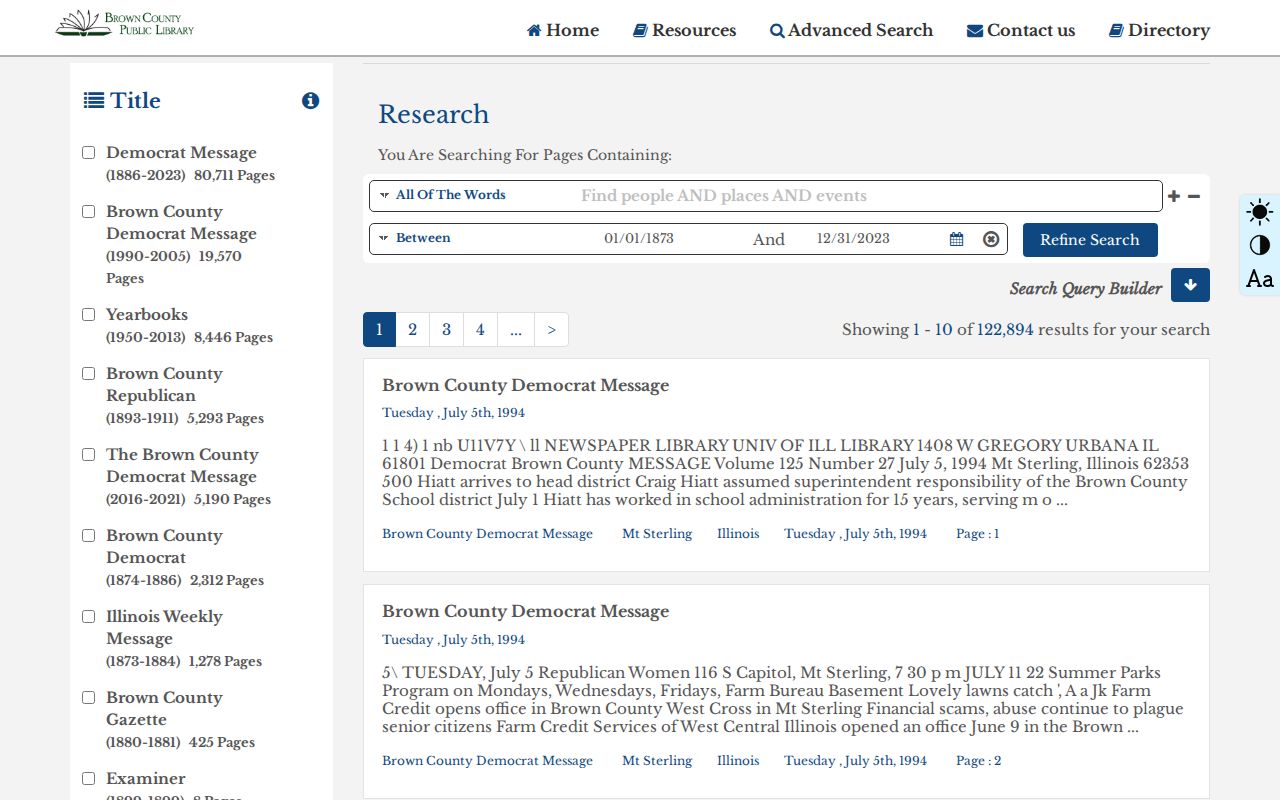Open the ellipsis pagination button
The height and width of the screenshot is (800, 1280).
[x=515, y=330]
